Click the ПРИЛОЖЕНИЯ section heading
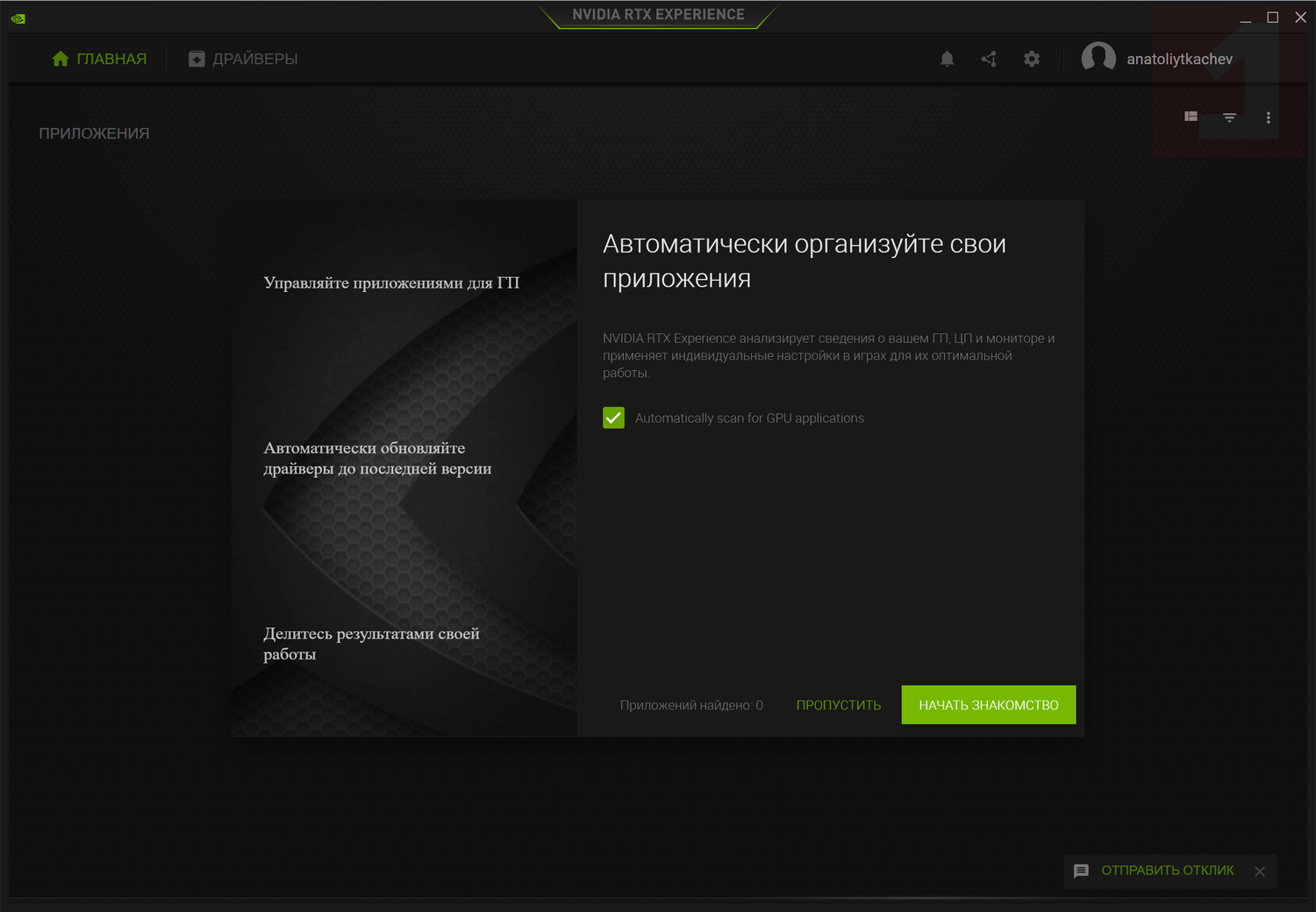 click(x=94, y=133)
